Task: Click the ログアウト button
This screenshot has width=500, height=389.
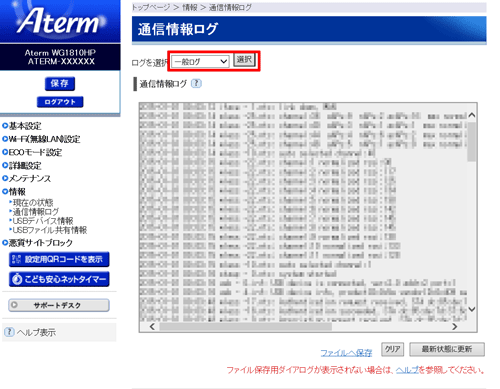Action: [60, 102]
